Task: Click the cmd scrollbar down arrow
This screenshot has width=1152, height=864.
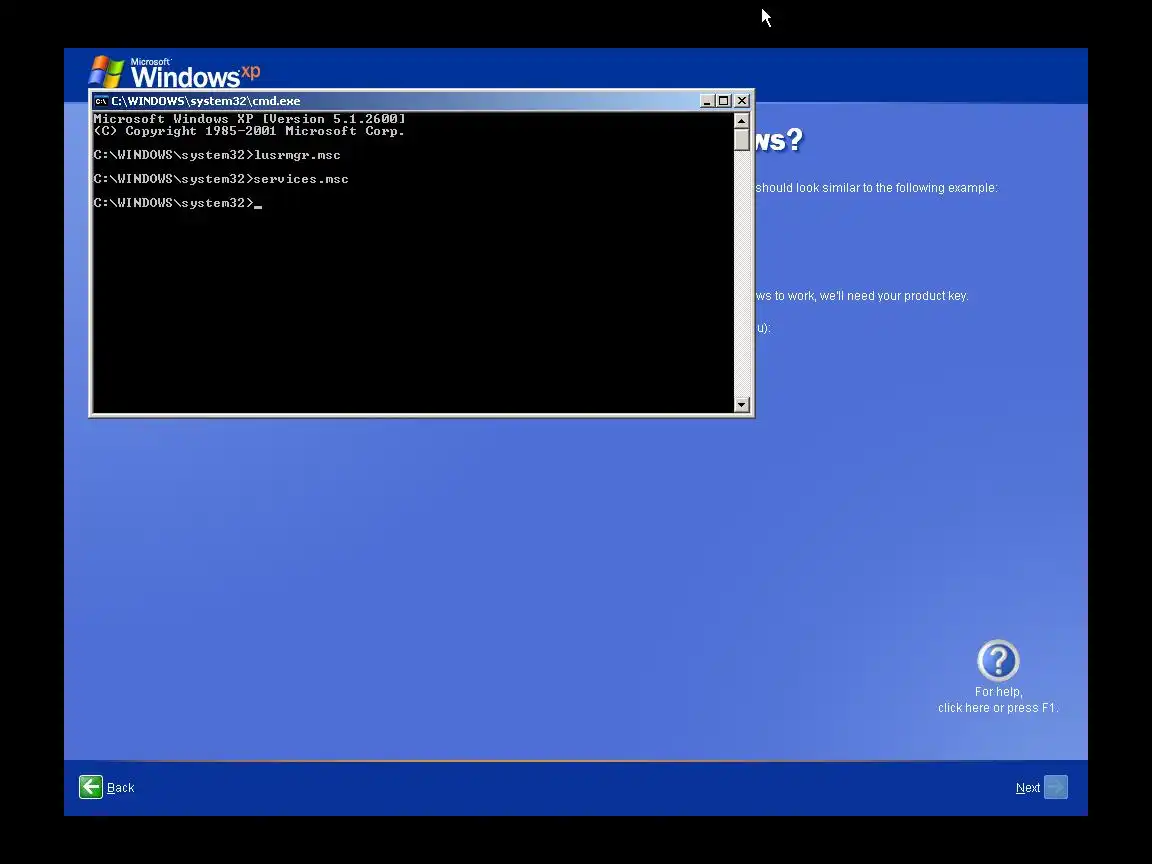Action: coord(741,404)
